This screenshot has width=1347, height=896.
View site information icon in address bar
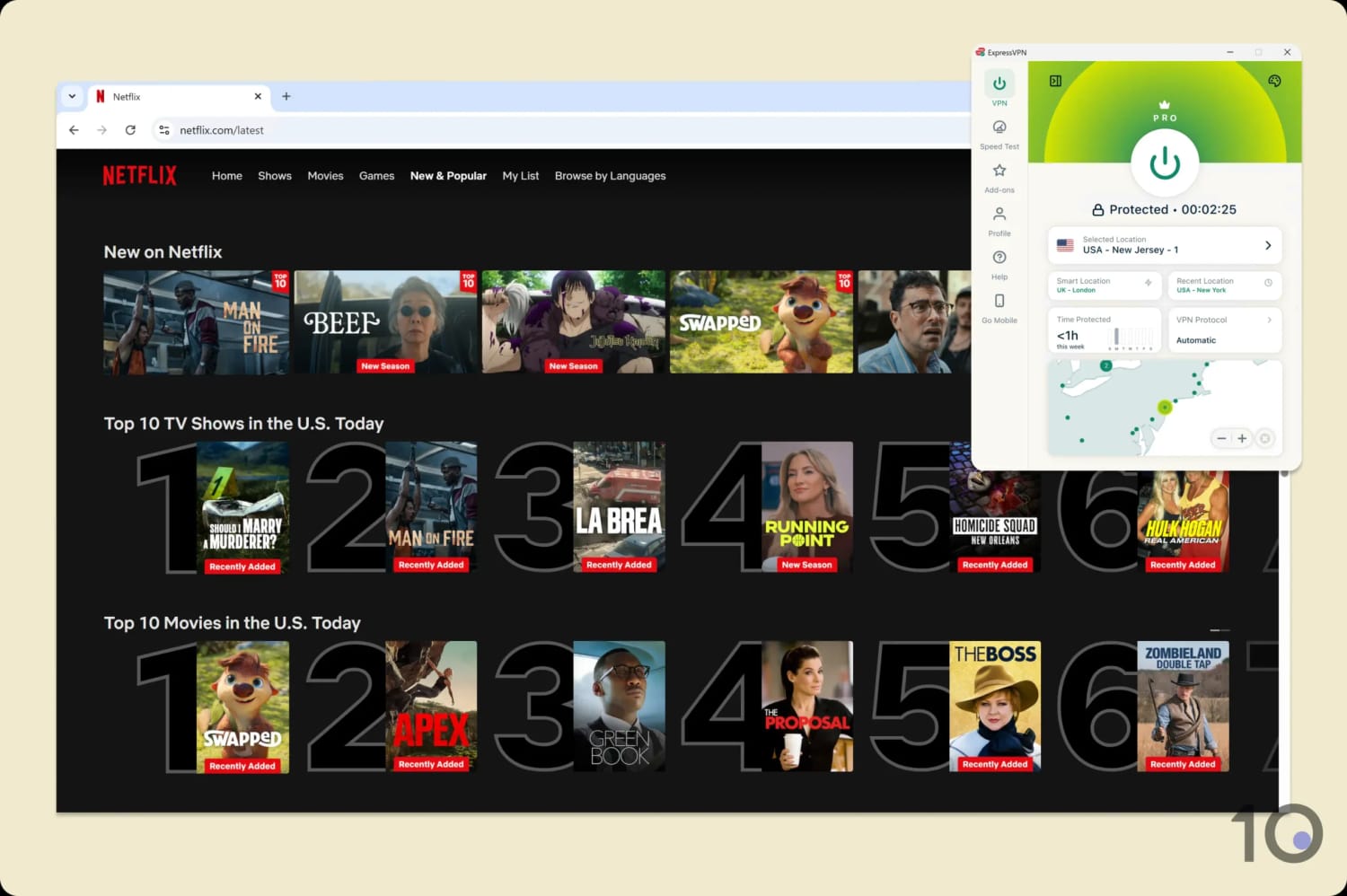point(163,130)
